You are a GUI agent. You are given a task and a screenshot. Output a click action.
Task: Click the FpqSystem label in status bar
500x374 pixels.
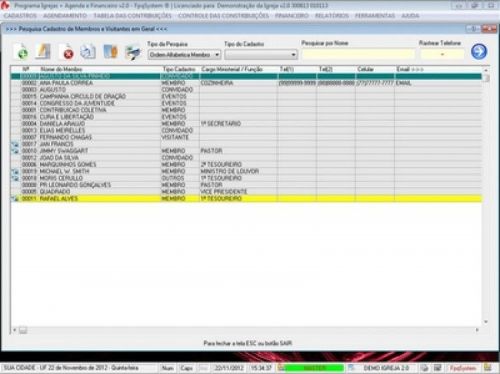tap(463, 368)
